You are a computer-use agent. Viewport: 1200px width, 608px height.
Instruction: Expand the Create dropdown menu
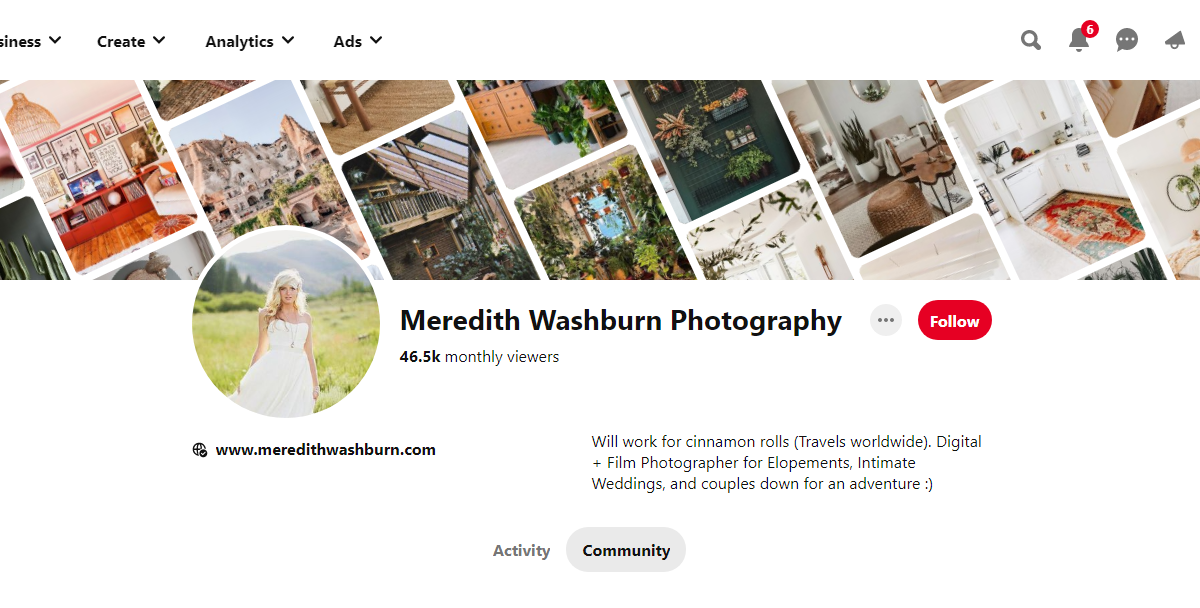point(131,41)
